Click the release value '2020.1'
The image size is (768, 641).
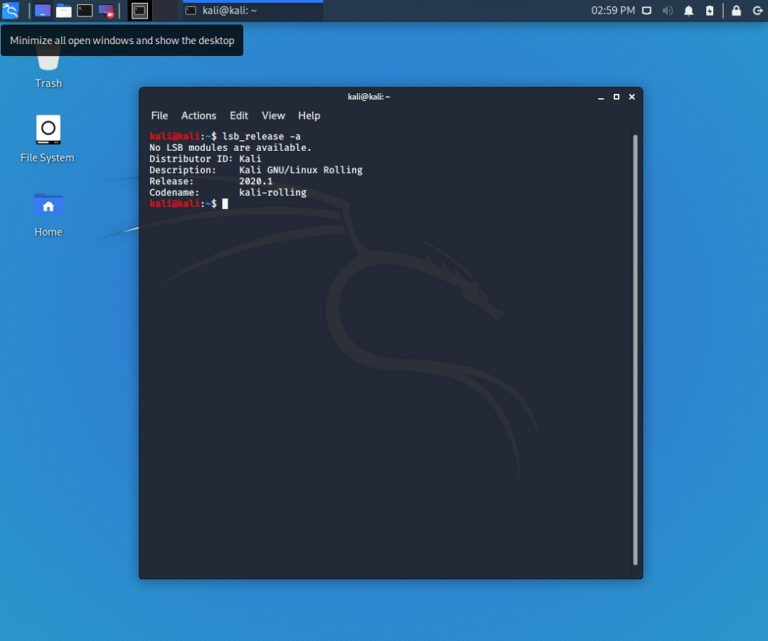[x=256, y=181]
